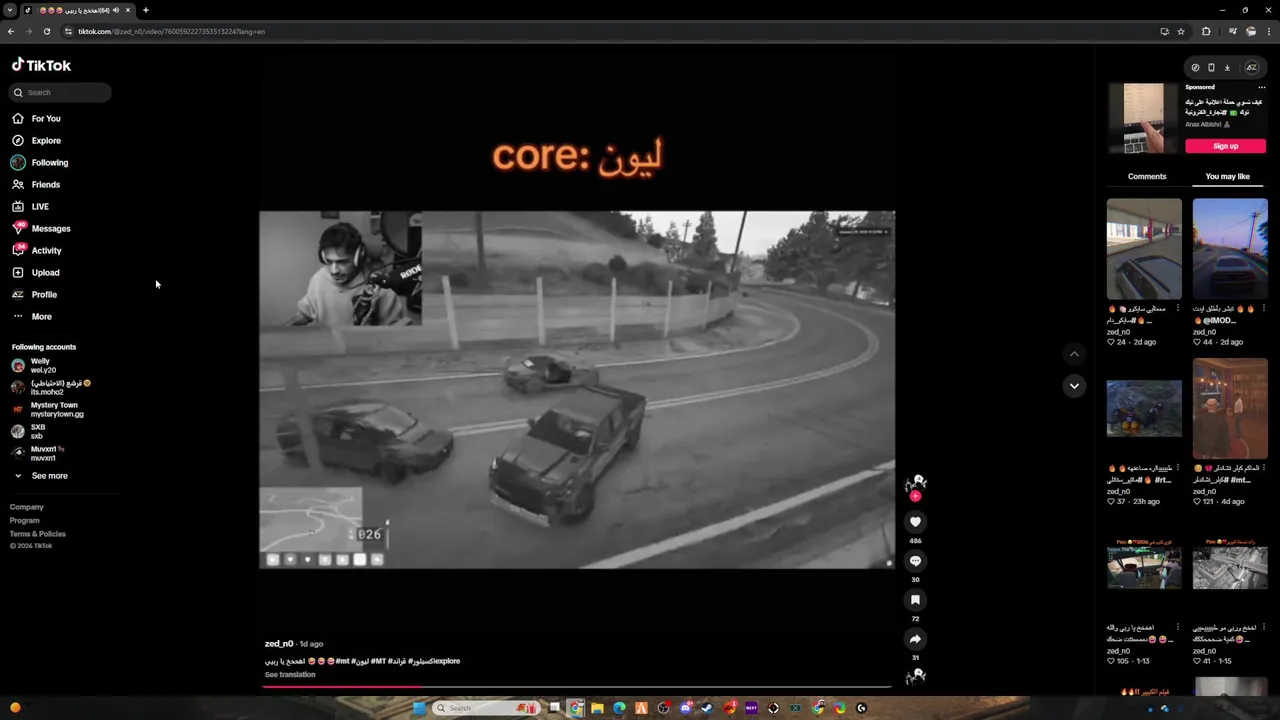Open the Mystery Town account

click(47, 409)
